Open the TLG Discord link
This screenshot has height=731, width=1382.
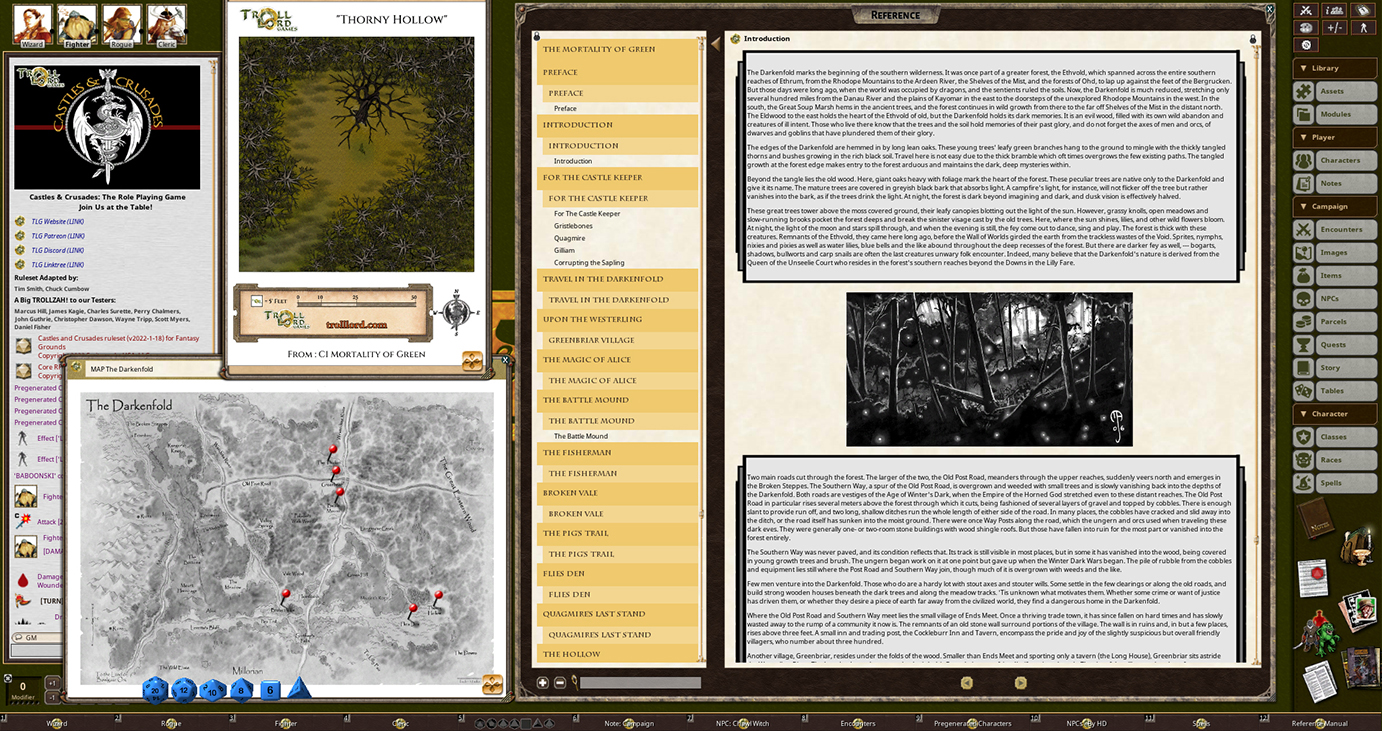click(x=57, y=250)
